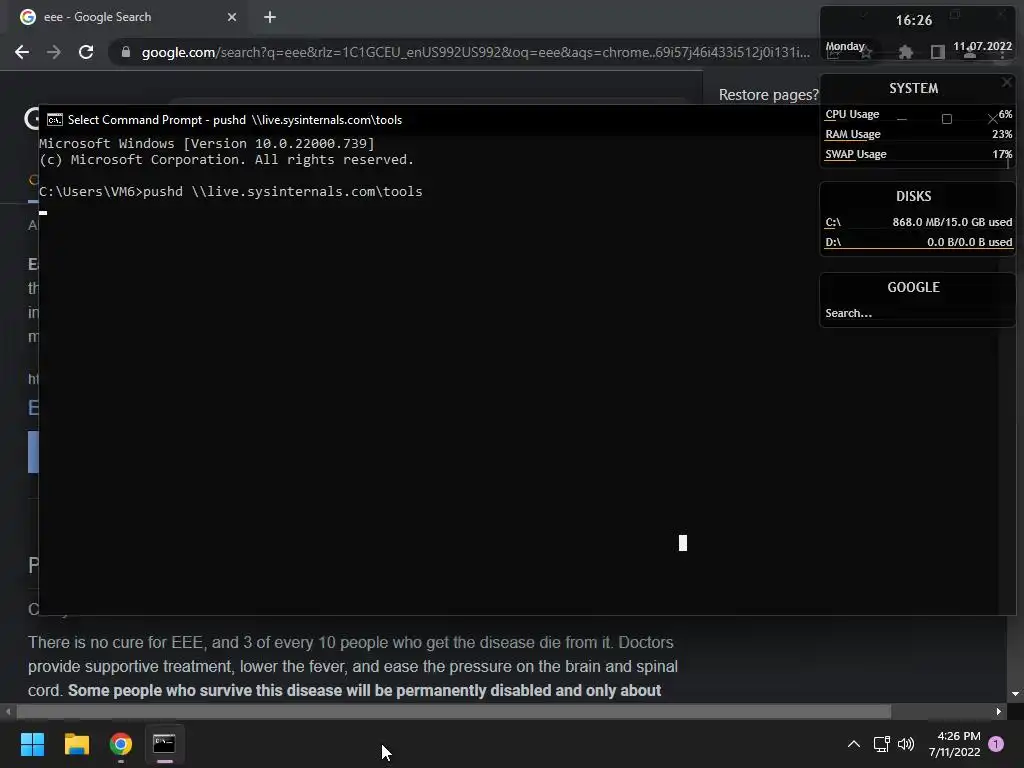Open Windows Start menu
Screen dimensions: 1024x768
coord(32,744)
